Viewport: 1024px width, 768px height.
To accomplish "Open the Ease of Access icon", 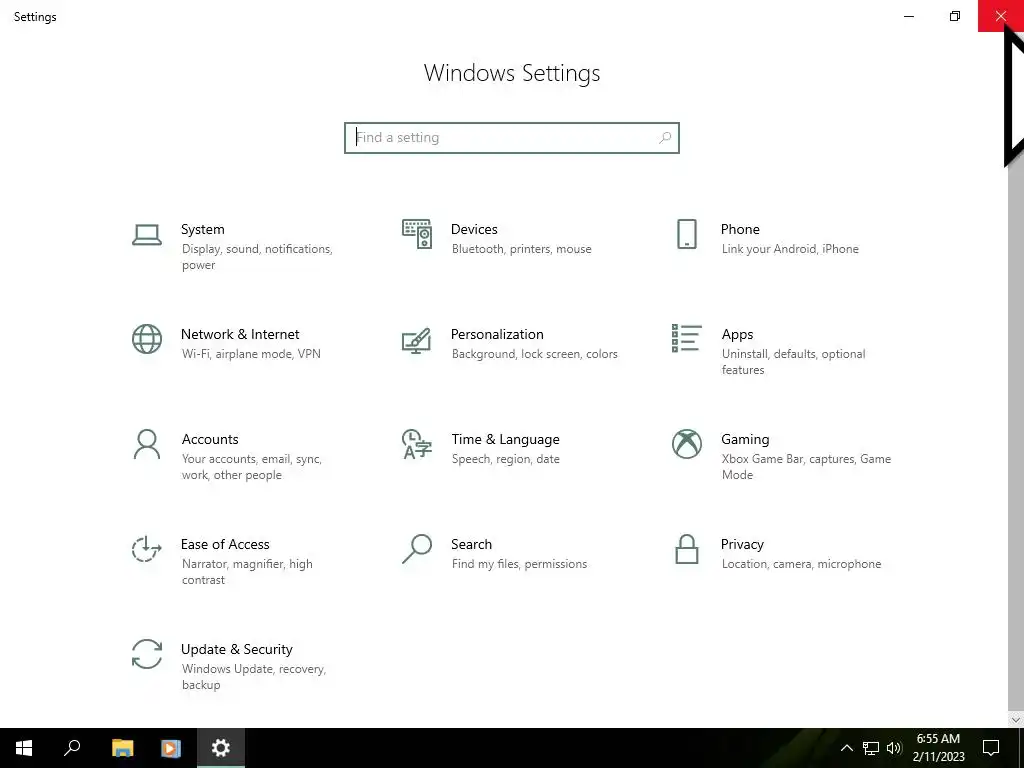I will point(147,549).
